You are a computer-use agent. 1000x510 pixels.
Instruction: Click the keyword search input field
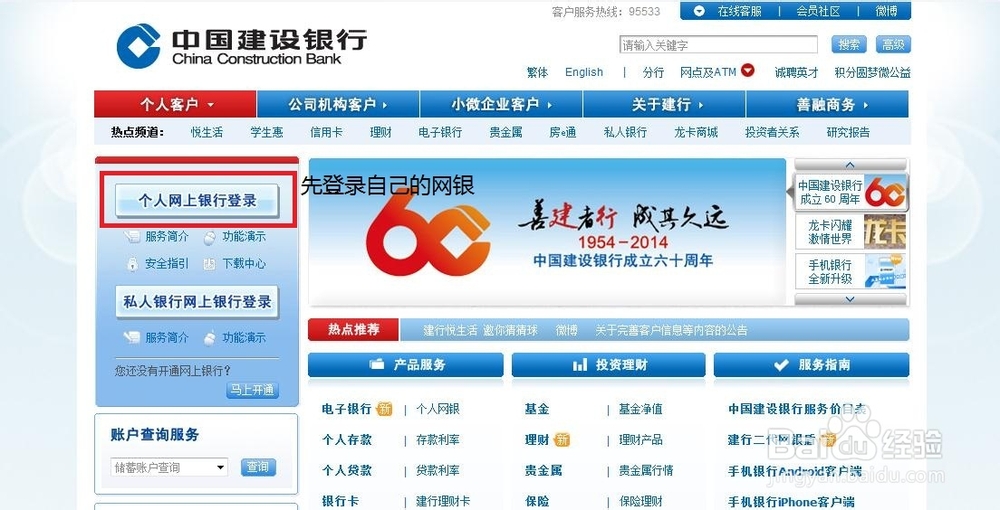(718, 45)
